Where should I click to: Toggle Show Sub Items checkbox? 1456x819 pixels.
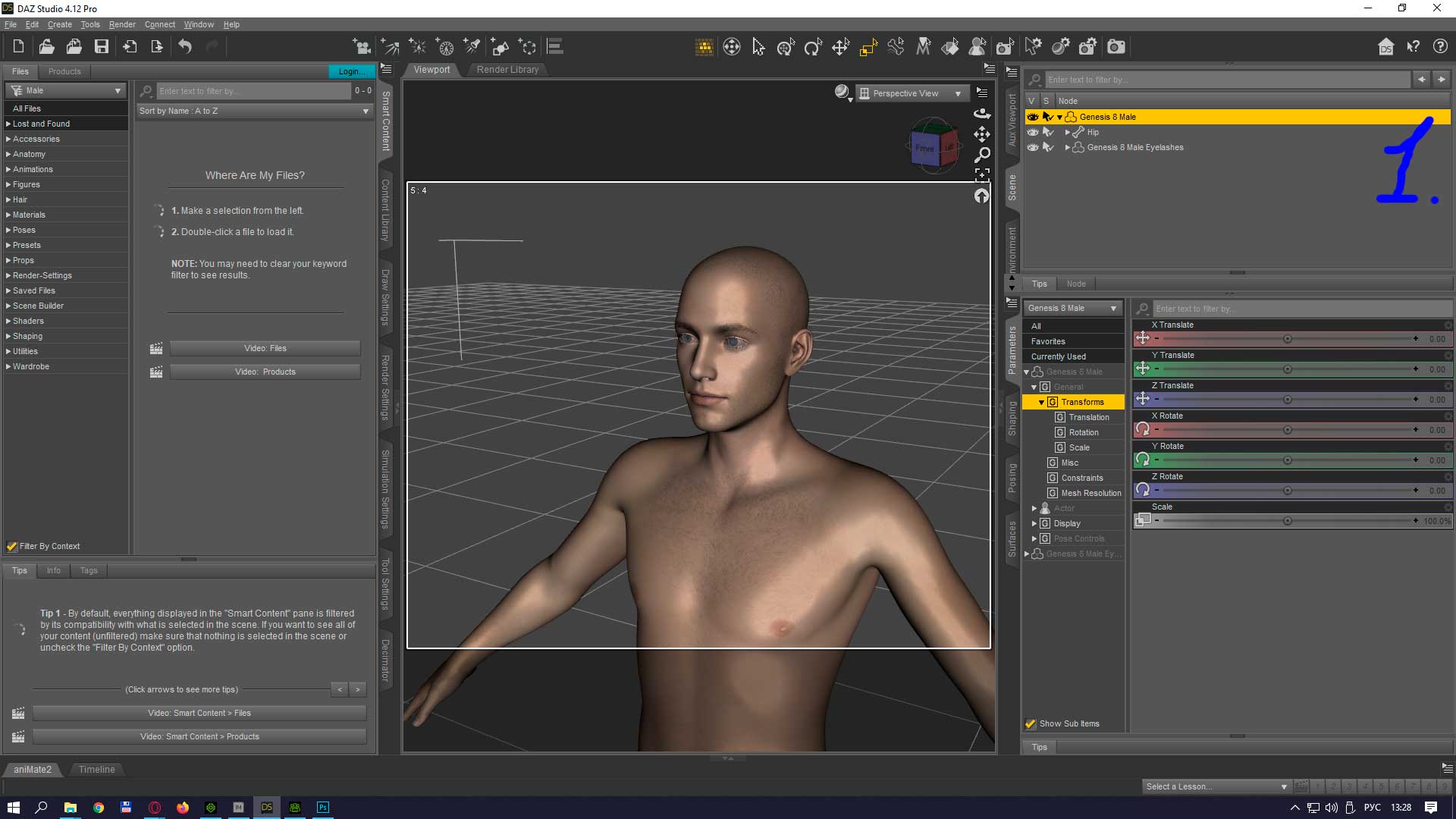(x=1031, y=723)
